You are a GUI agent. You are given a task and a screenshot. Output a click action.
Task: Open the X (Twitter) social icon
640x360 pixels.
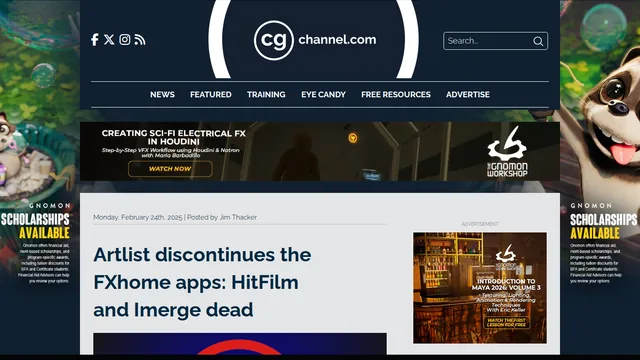(109, 40)
